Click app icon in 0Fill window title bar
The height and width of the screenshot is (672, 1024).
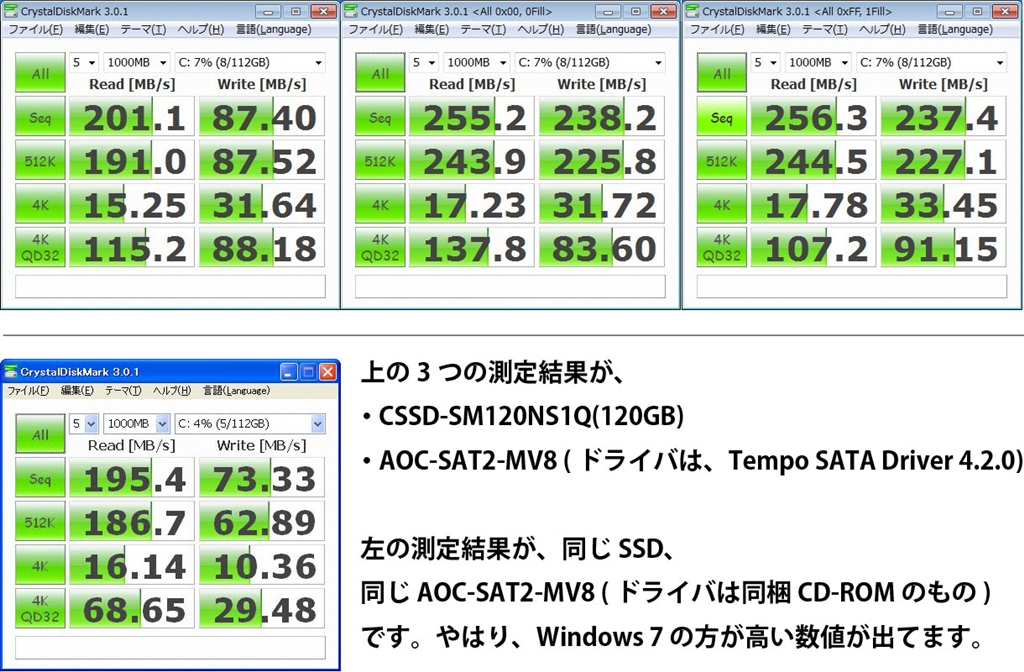[x=351, y=11]
